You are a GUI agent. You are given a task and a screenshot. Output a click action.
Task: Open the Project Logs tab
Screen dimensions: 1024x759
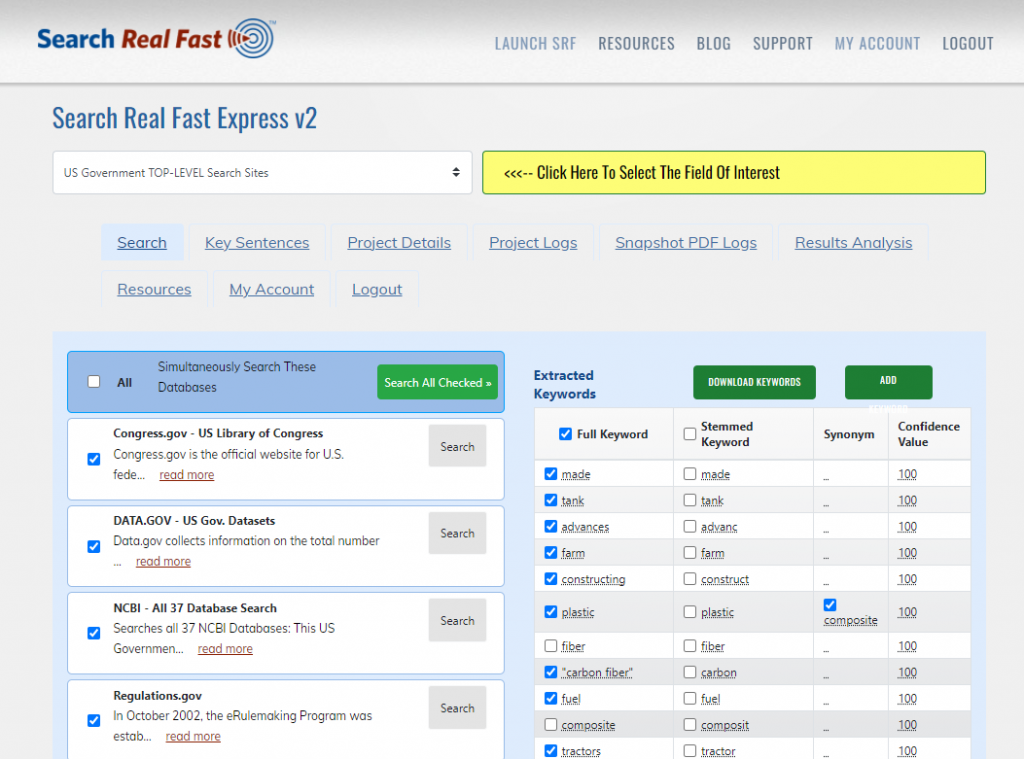[533, 242]
